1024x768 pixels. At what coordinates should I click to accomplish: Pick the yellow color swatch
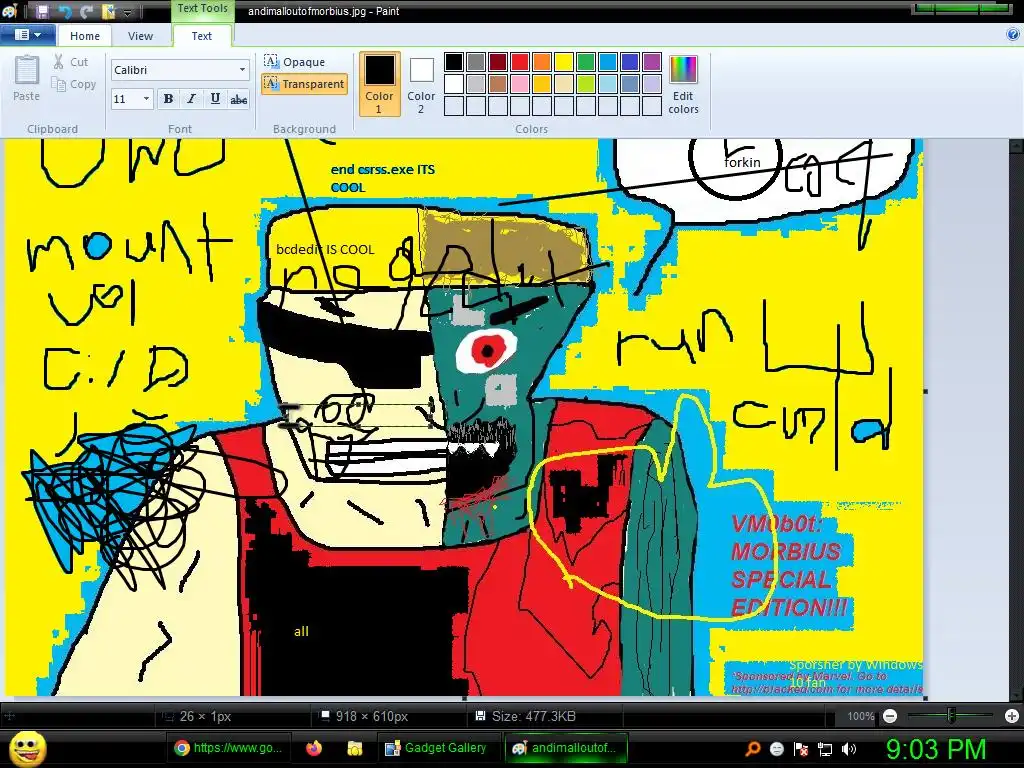[564, 62]
